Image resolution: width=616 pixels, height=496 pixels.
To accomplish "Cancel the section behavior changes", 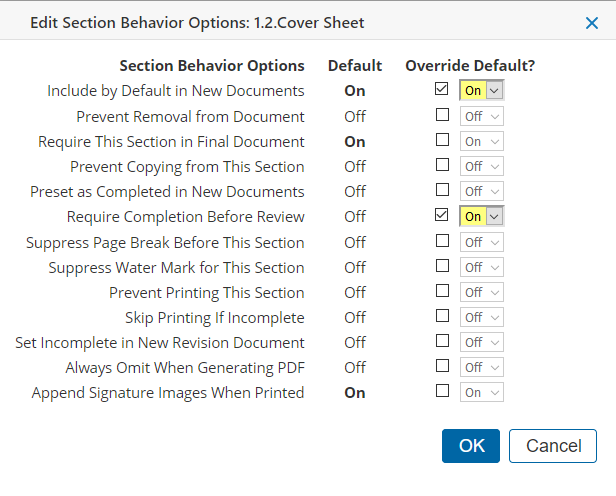I will coord(552,446).
